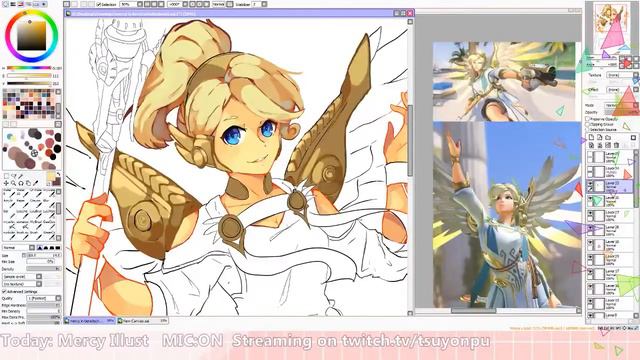Image resolution: width=640 pixels, height=360 pixels.
Task: Toggle visibility of layer below the highlighted one
Action: pyautogui.click(x=590, y=198)
